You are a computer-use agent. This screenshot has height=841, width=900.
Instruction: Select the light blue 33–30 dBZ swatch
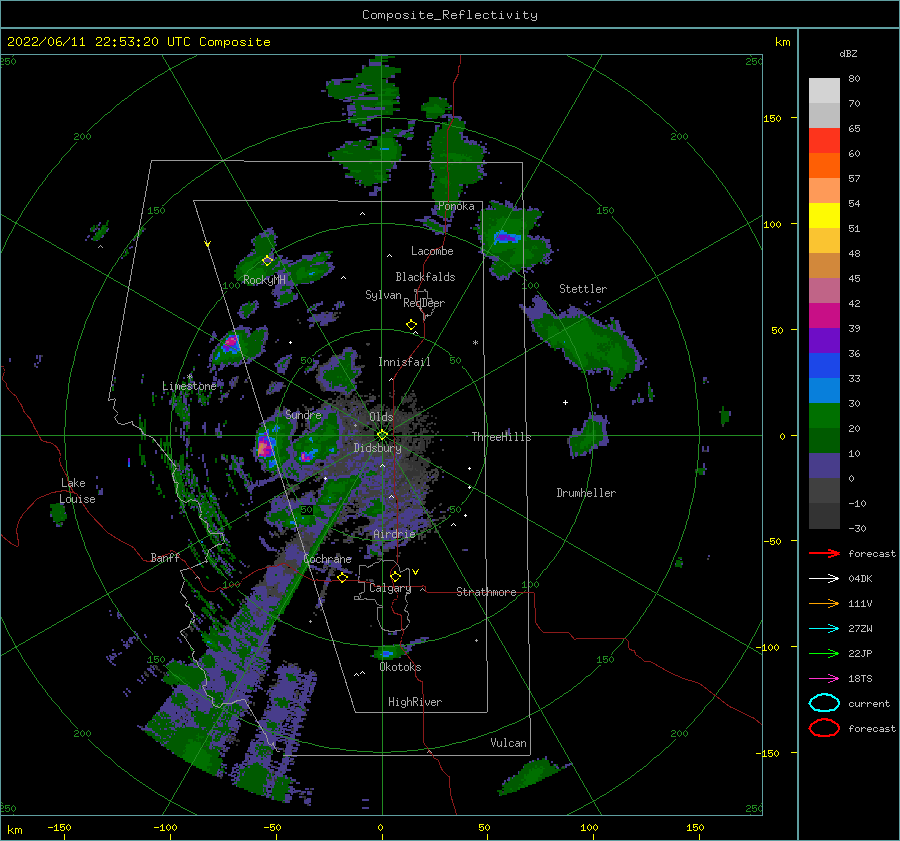824,391
